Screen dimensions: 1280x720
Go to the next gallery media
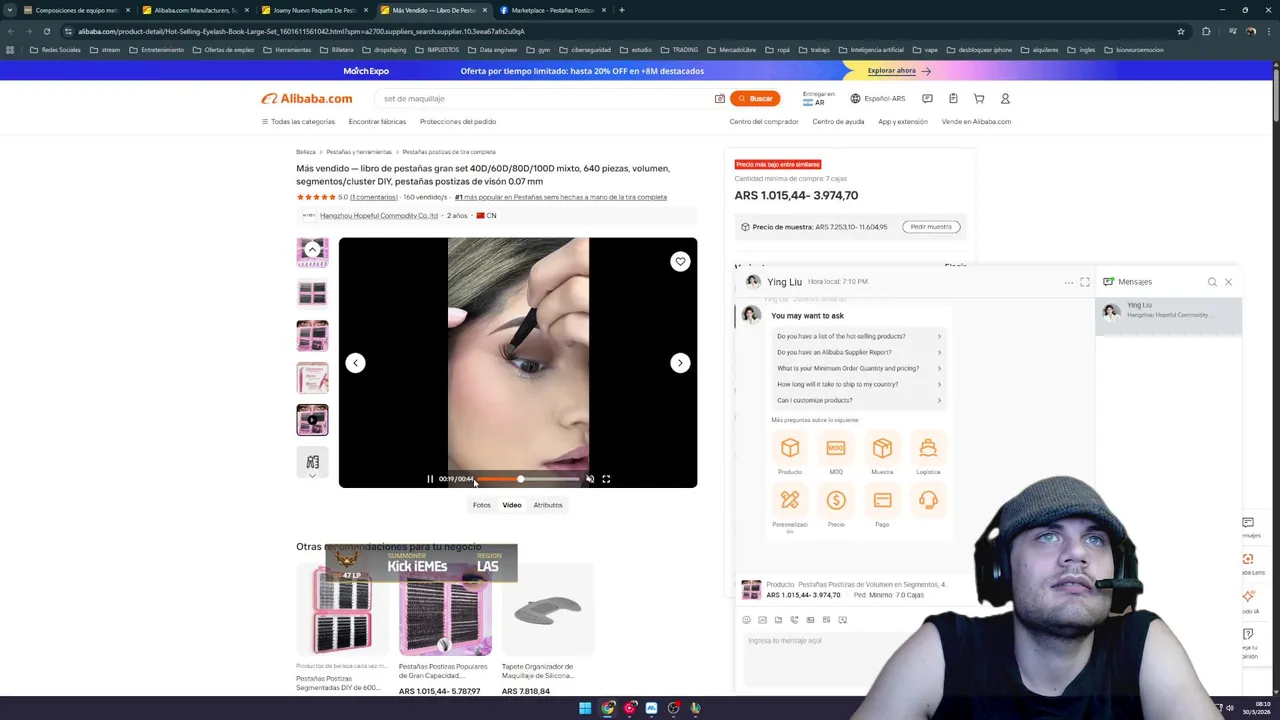tap(680, 363)
